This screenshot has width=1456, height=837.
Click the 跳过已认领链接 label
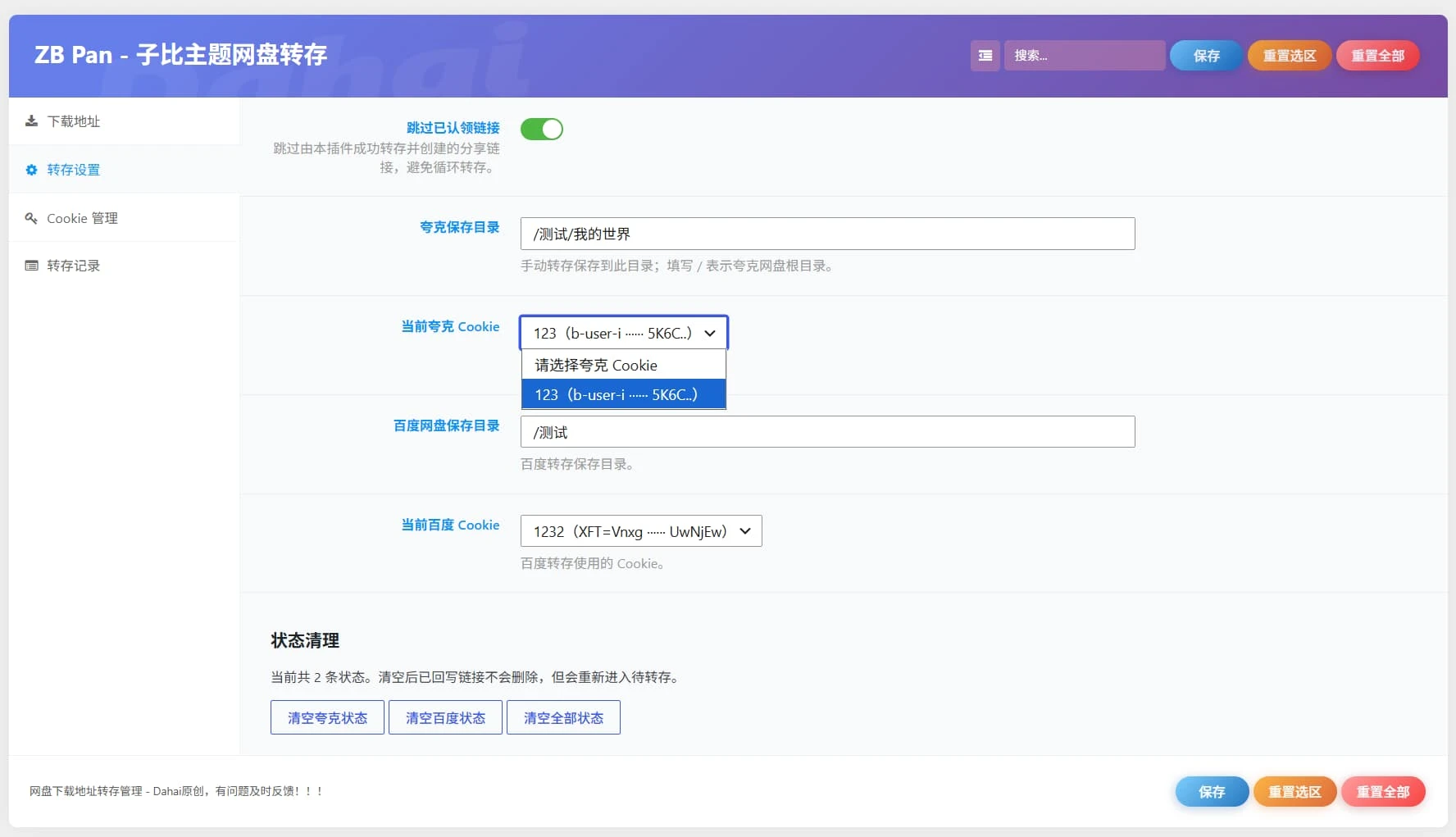(x=453, y=128)
